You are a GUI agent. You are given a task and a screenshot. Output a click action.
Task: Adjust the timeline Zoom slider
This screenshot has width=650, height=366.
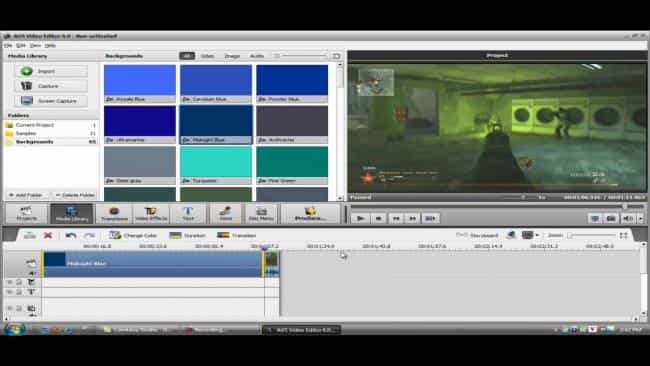click(x=592, y=235)
